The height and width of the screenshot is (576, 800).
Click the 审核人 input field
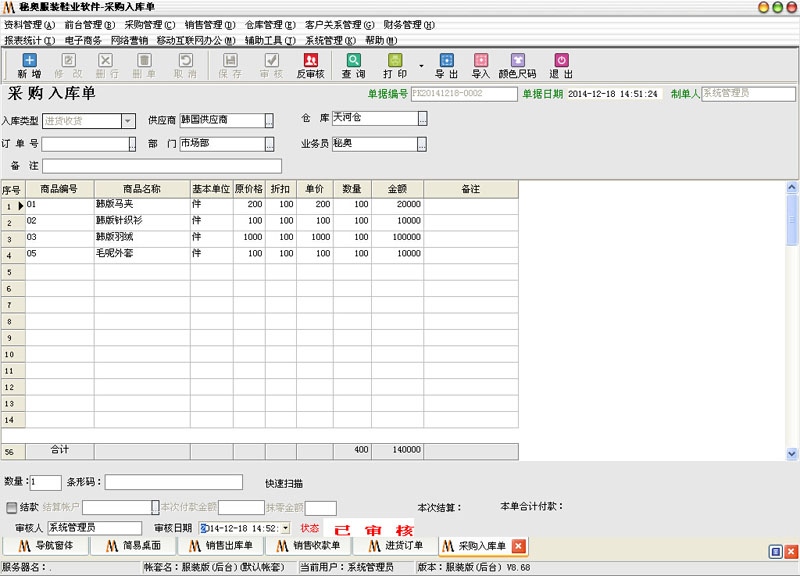coord(94,528)
